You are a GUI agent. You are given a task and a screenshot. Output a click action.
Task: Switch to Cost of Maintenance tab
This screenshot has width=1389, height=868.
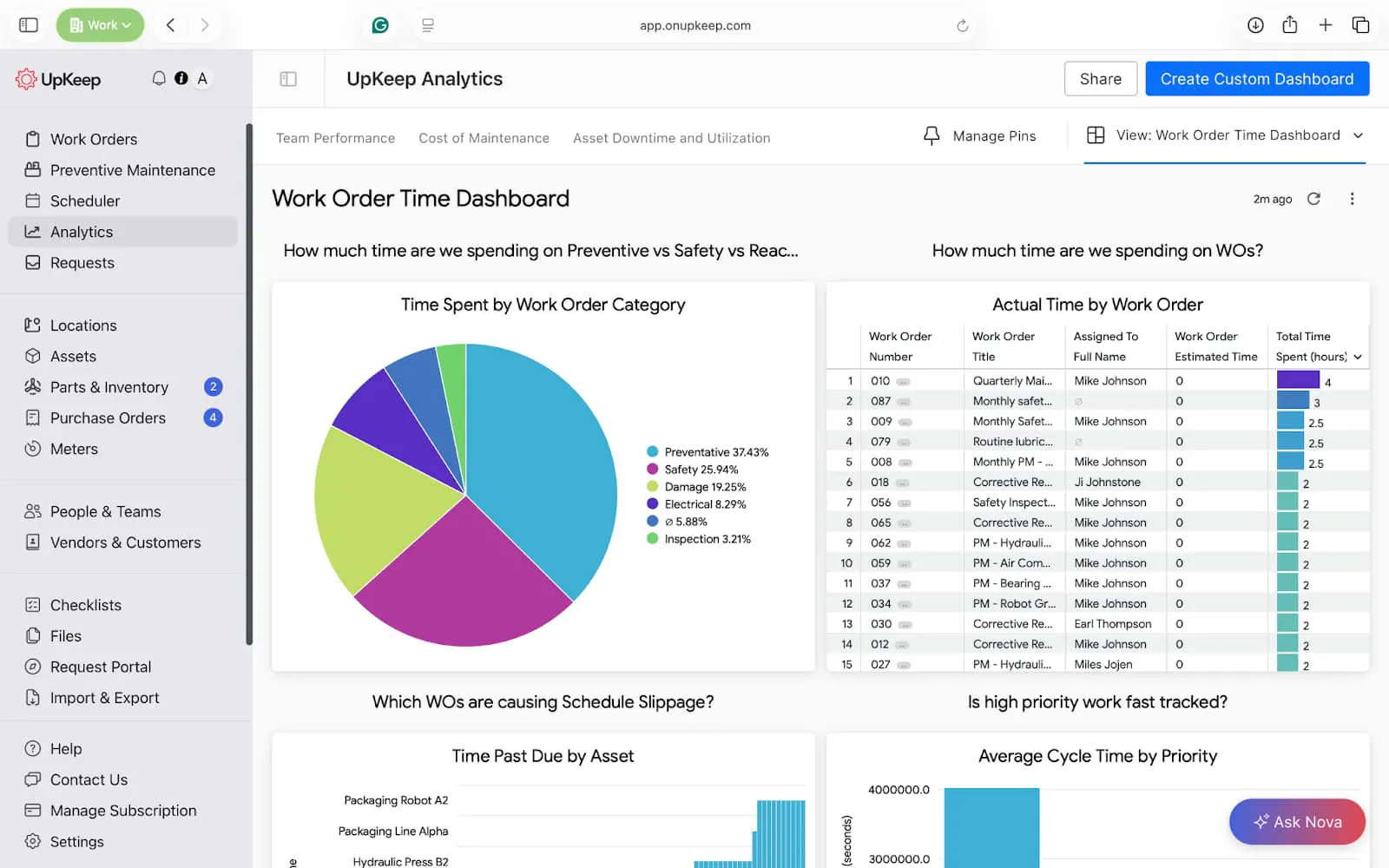coord(484,138)
